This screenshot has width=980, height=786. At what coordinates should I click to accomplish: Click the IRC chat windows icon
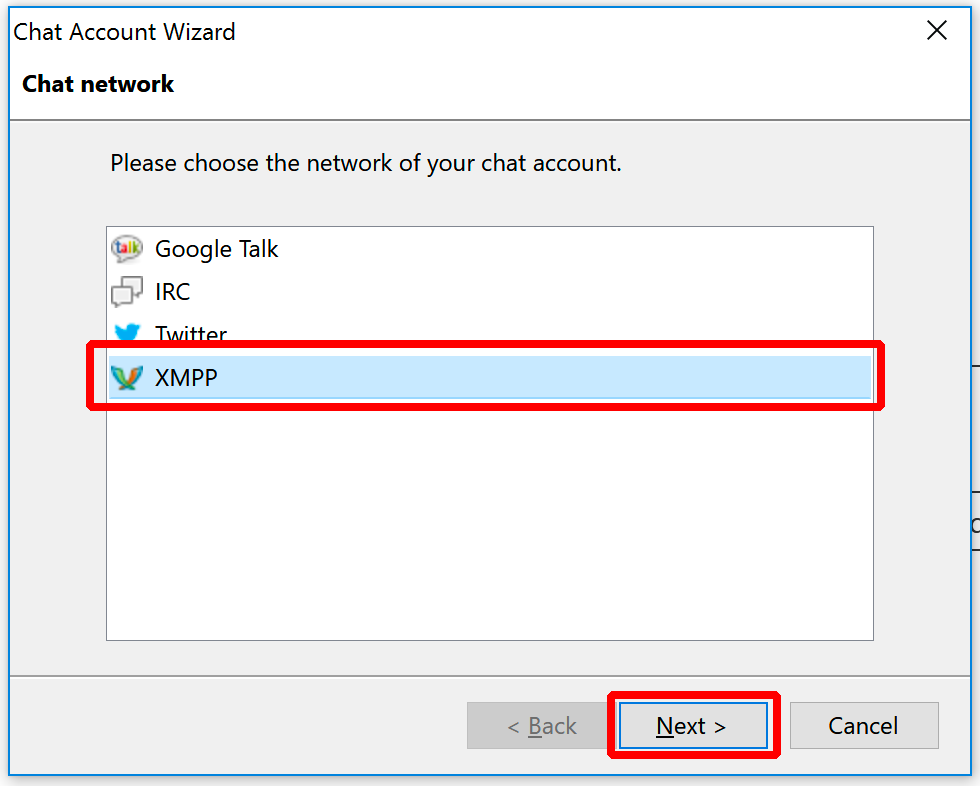[127, 292]
